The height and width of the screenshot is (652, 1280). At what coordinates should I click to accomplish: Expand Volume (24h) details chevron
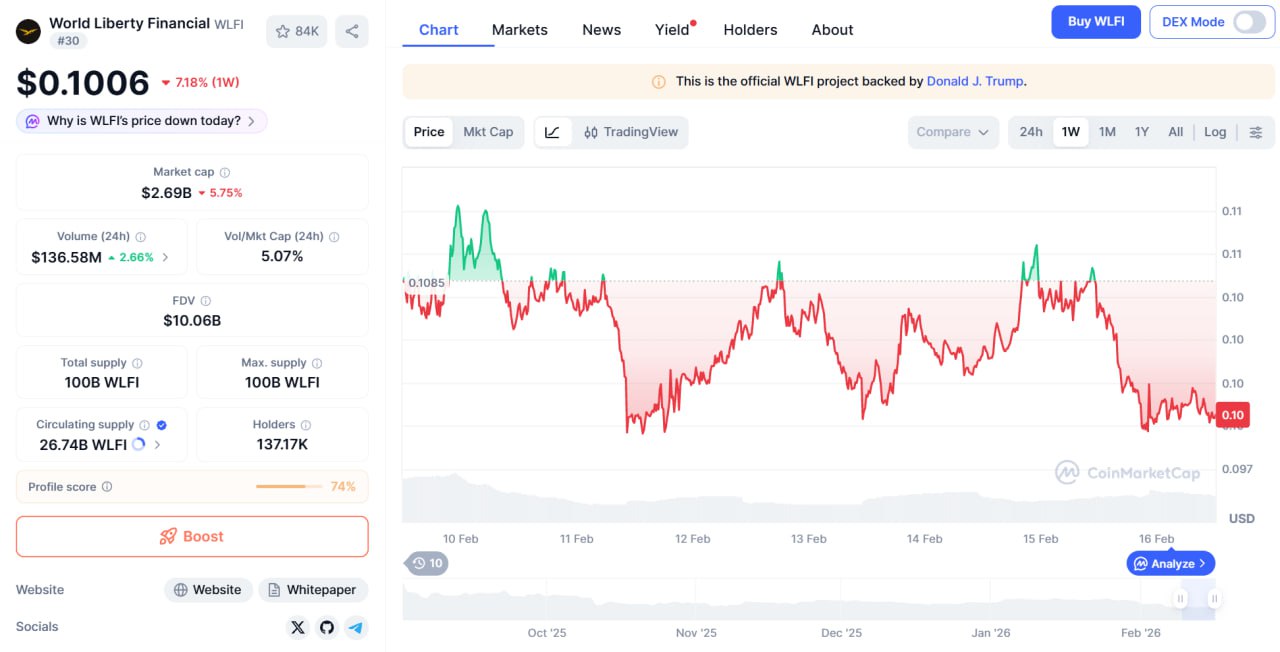pos(166,257)
